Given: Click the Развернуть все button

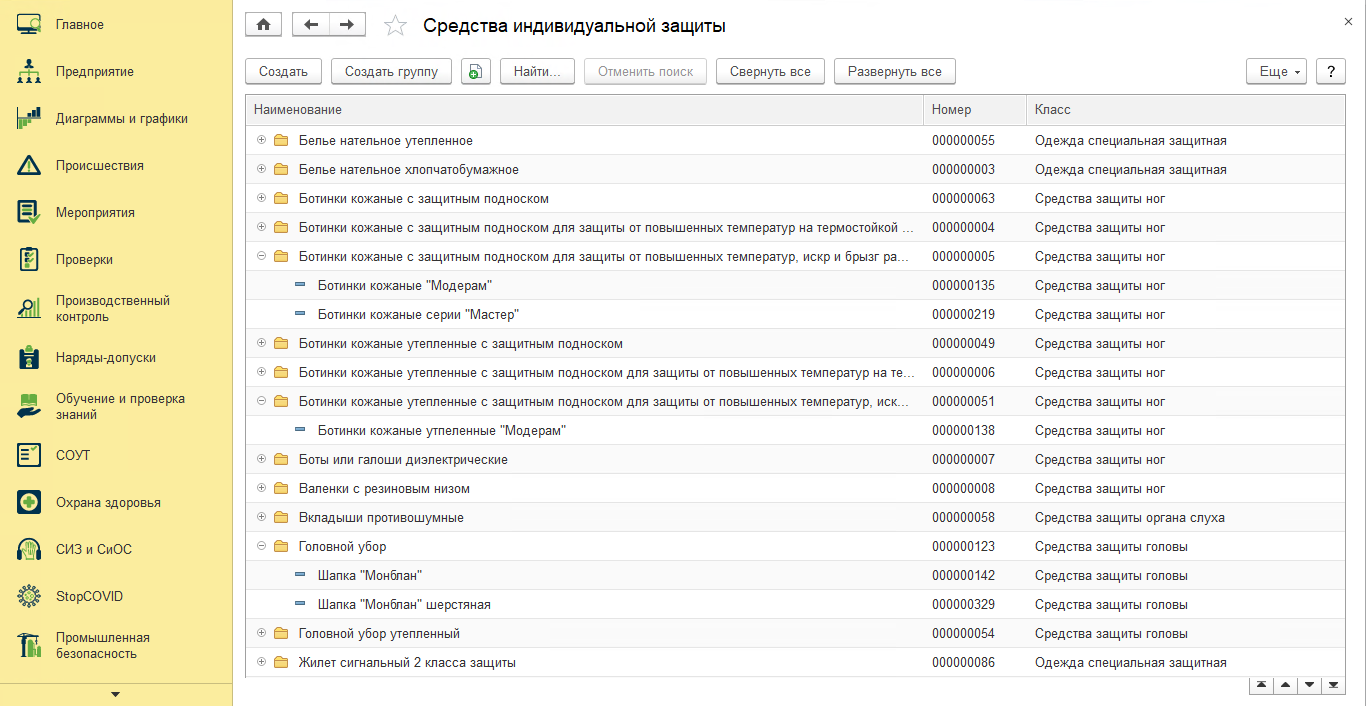Looking at the screenshot, I should click(x=894, y=72).
